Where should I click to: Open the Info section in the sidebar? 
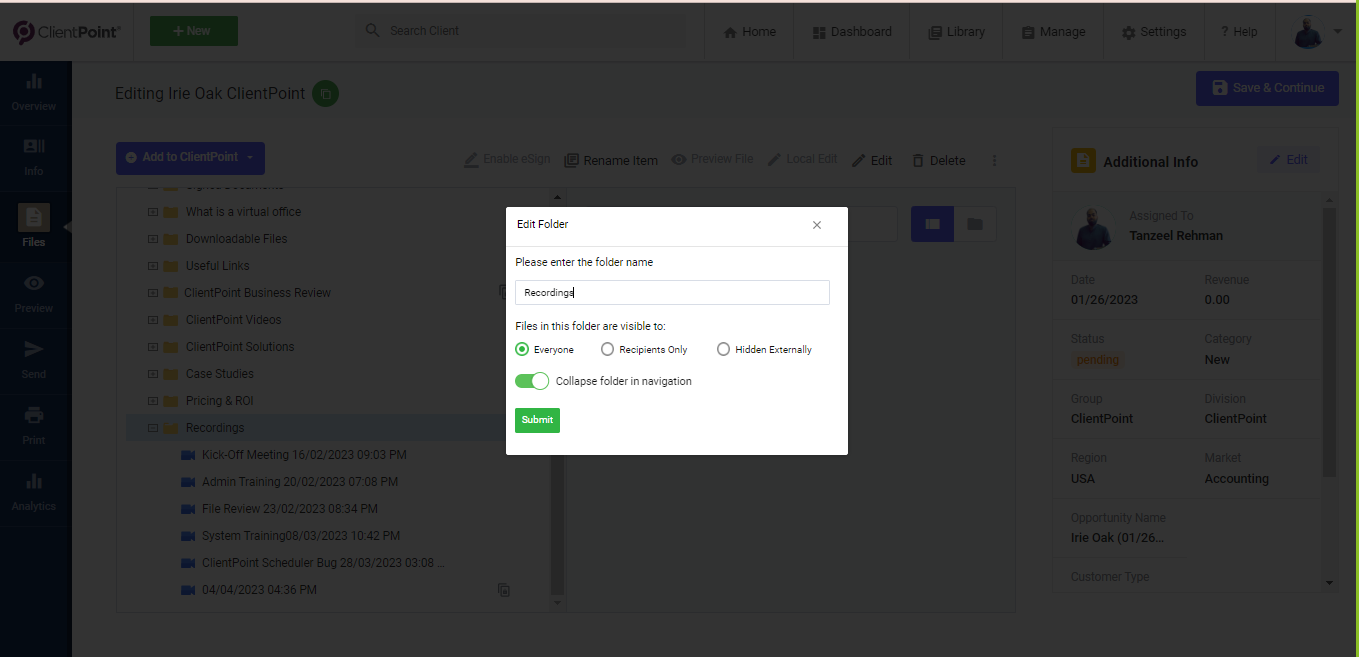point(34,156)
